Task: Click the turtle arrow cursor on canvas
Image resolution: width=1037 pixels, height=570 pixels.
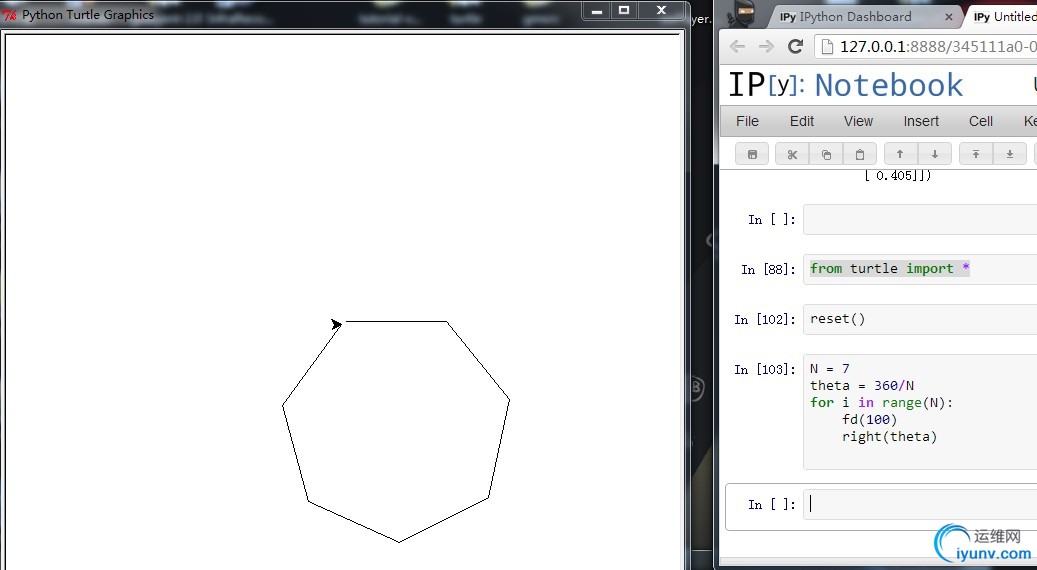Action: point(337,324)
